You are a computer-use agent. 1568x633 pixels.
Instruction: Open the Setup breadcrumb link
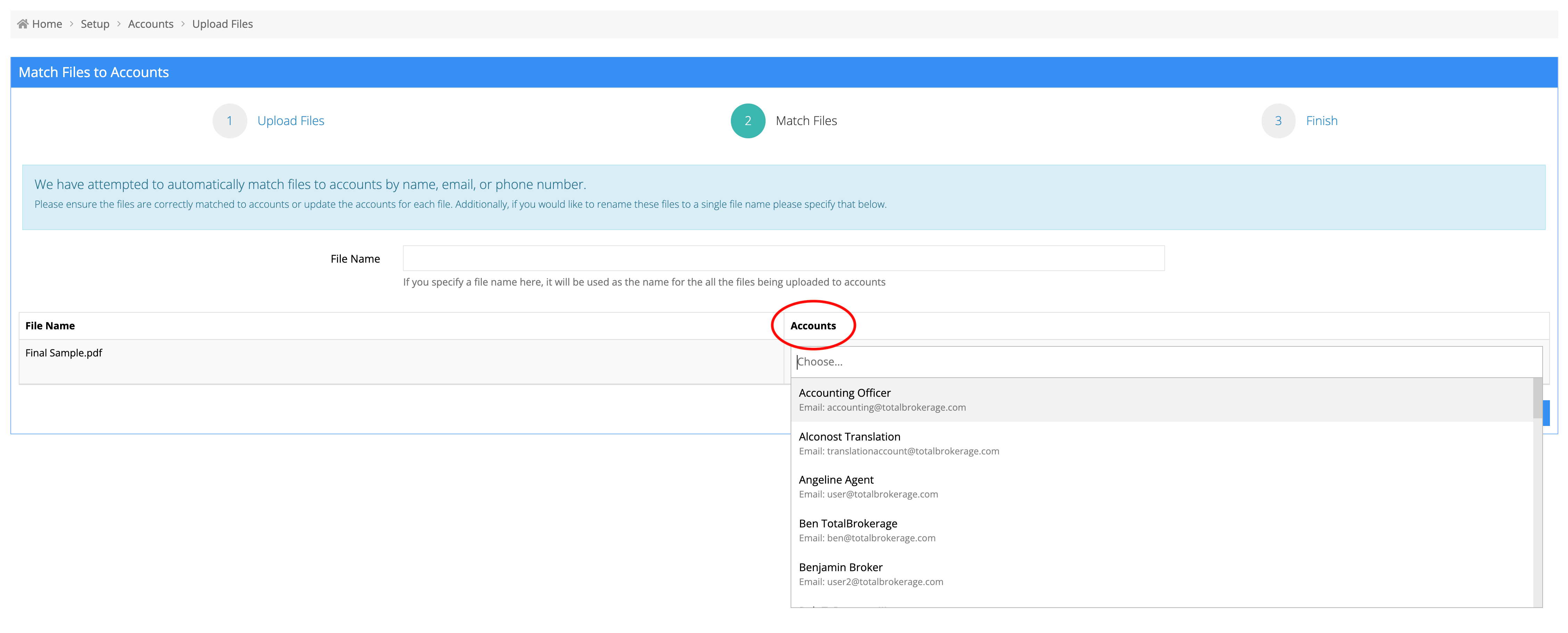pyautogui.click(x=95, y=24)
